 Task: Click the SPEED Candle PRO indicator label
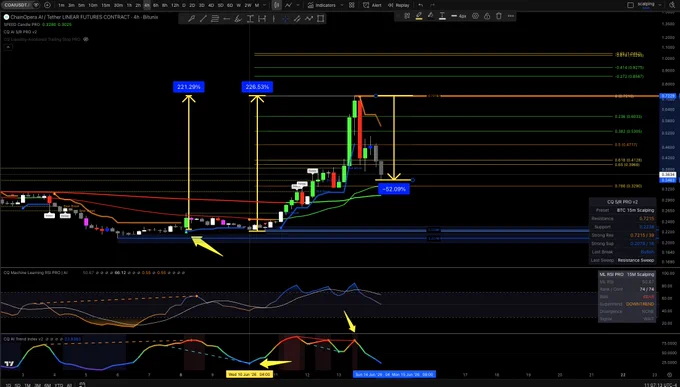point(21,25)
